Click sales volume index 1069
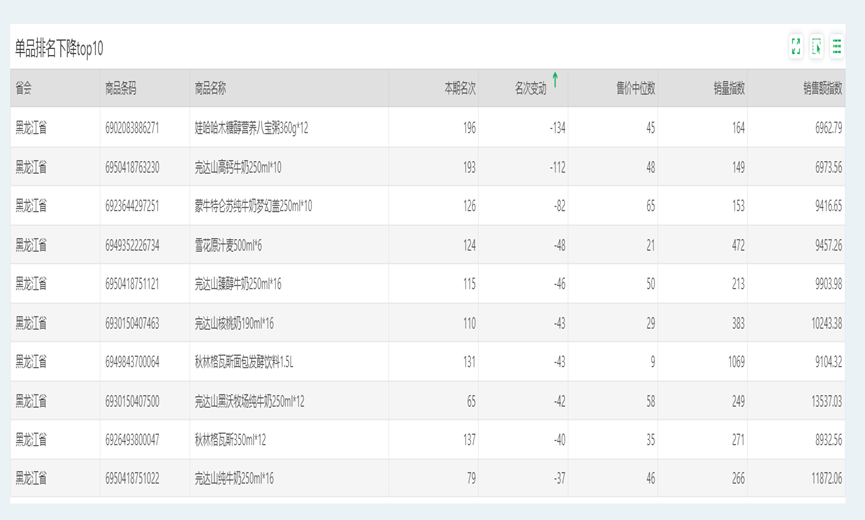The width and height of the screenshot is (865, 520). coord(736,362)
